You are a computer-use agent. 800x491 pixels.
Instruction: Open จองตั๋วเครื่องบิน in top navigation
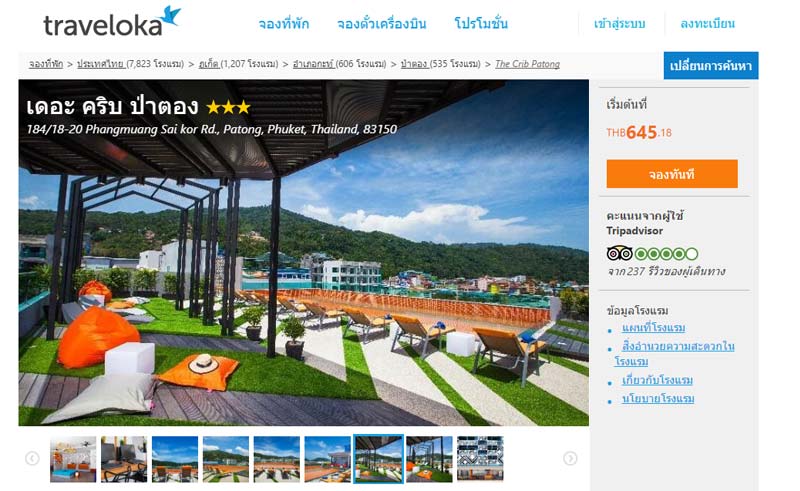point(381,23)
